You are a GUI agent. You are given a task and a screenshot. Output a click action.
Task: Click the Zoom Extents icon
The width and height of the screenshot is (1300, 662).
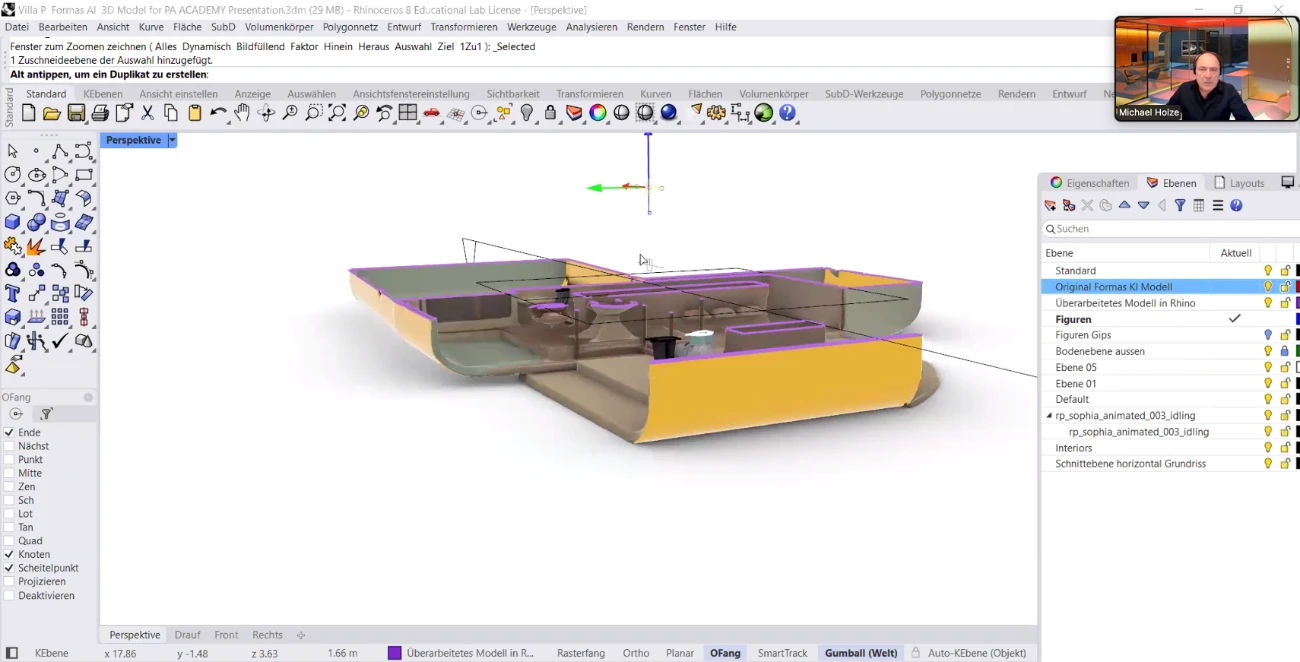coord(337,114)
